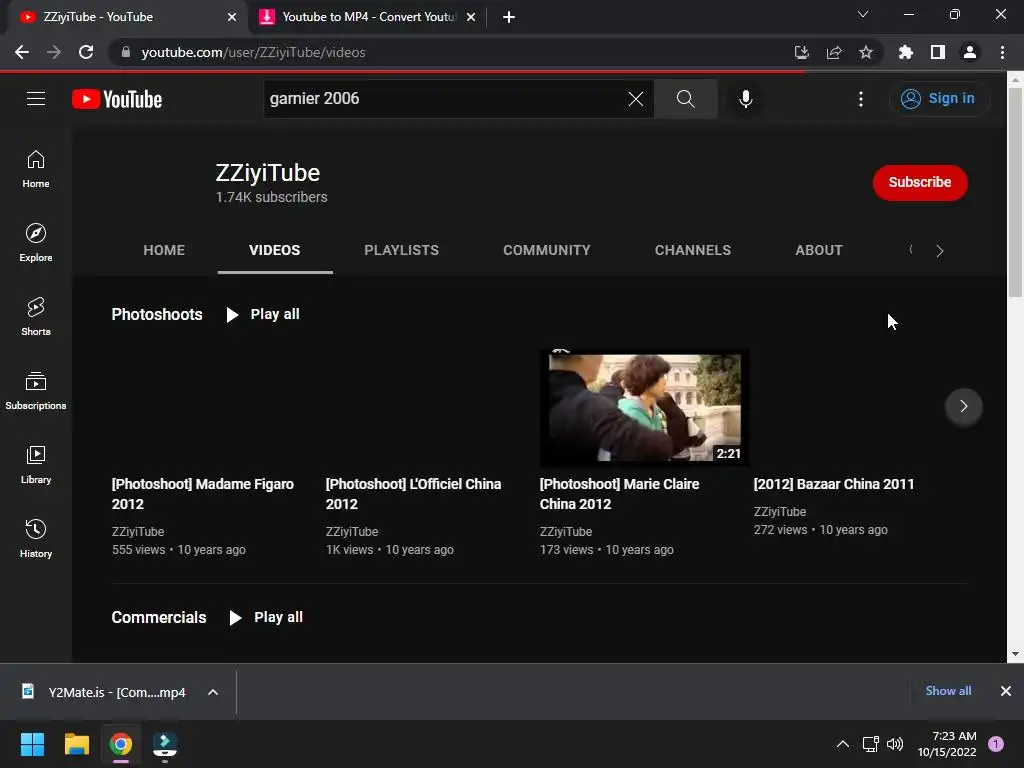Show next Photoshoots videos with arrow
1024x768 pixels.
tap(963, 406)
